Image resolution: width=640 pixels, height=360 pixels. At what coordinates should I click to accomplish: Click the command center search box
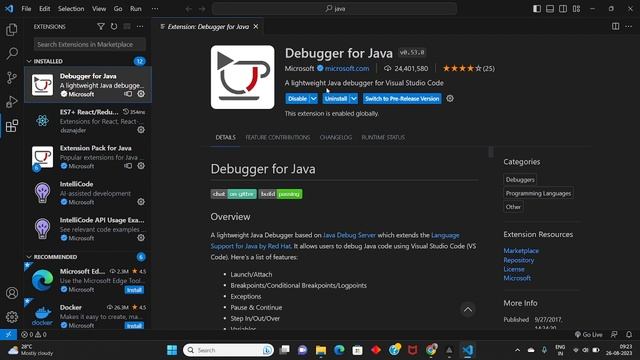334,9
